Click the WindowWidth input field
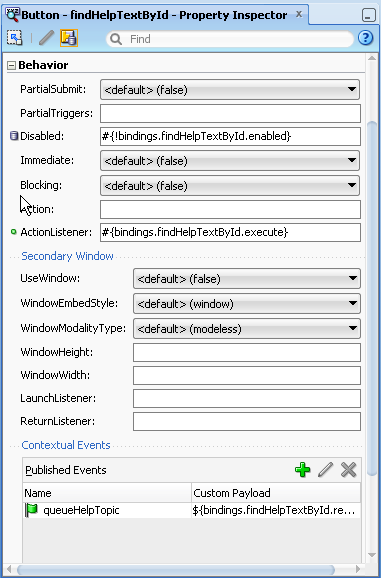The width and height of the screenshot is (381, 578). (x=247, y=375)
